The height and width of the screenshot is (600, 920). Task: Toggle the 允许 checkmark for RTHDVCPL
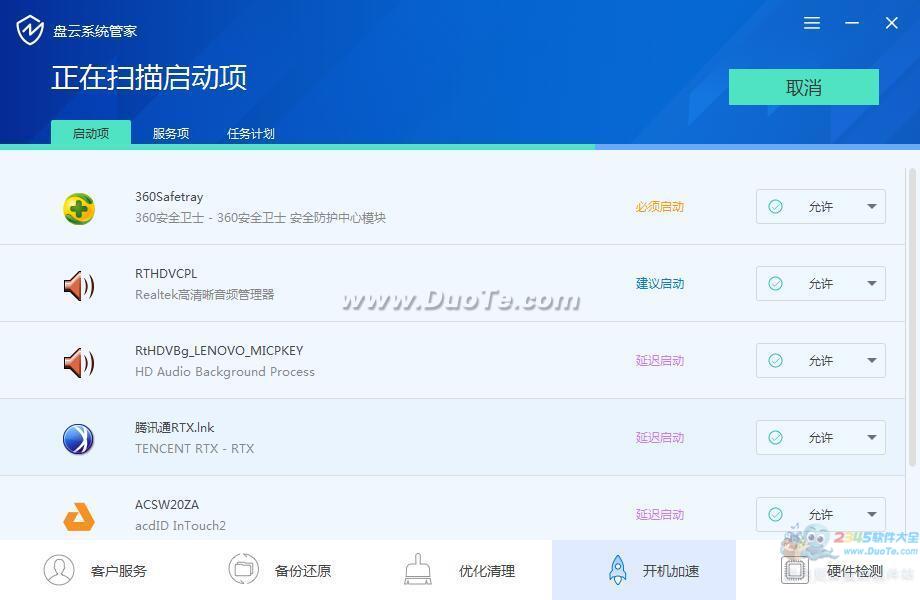click(x=775, y=284)
